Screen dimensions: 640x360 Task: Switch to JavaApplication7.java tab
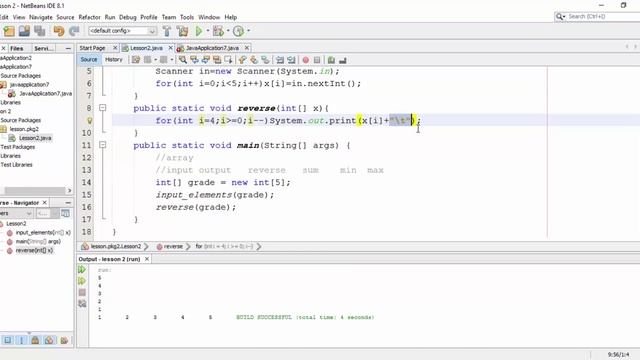(212, 48)
